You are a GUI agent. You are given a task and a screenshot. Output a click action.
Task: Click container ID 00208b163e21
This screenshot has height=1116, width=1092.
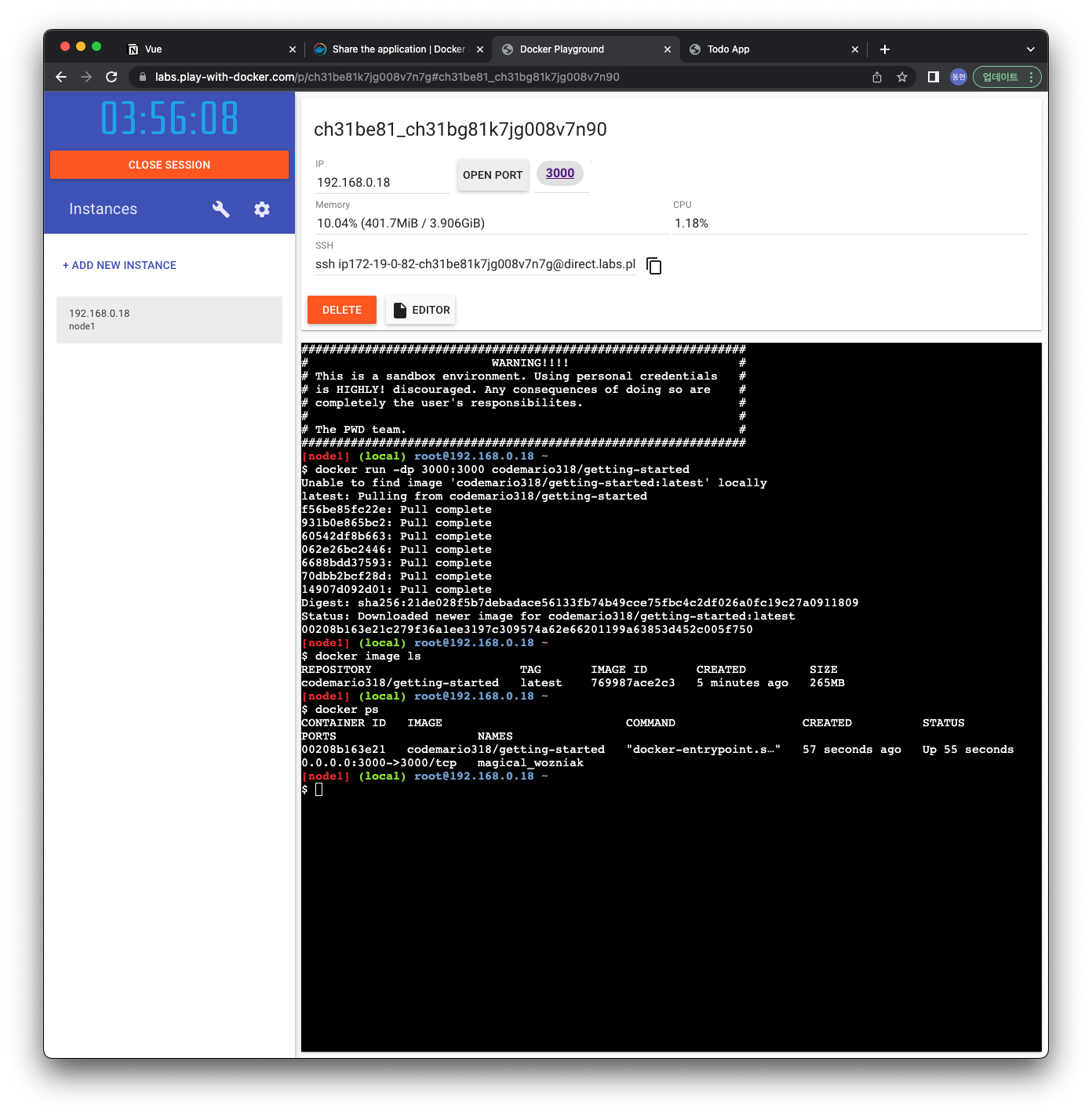click(x=344, y=750)
